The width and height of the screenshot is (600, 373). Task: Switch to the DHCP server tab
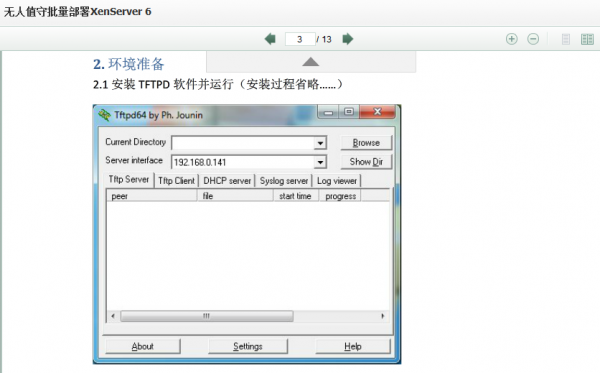(x=227, y=181)
